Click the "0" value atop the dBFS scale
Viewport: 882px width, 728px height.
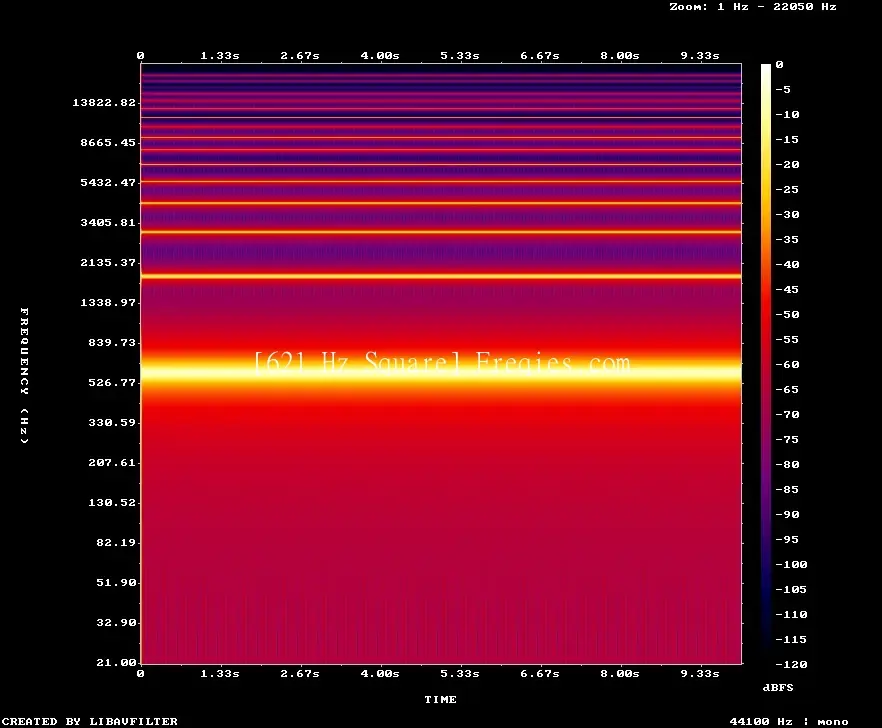(x=779, y=65)
